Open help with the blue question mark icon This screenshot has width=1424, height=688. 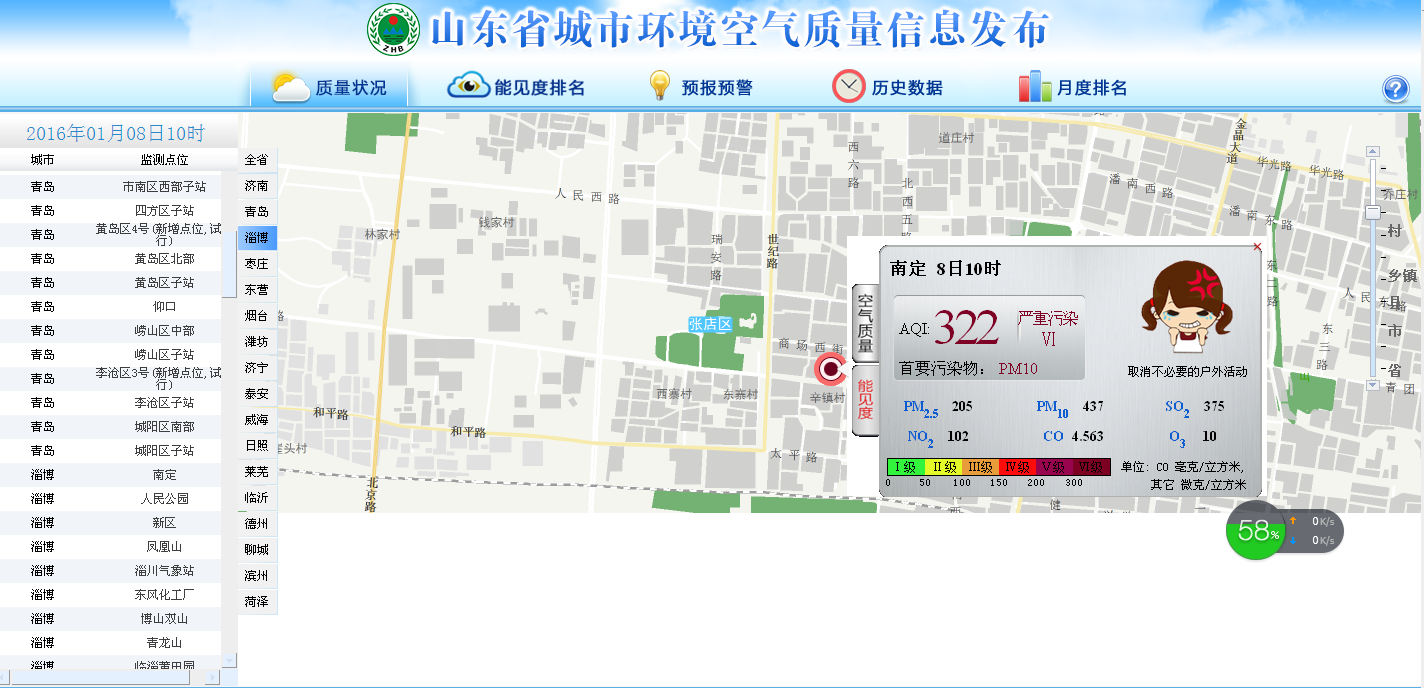pos(1396,89)
